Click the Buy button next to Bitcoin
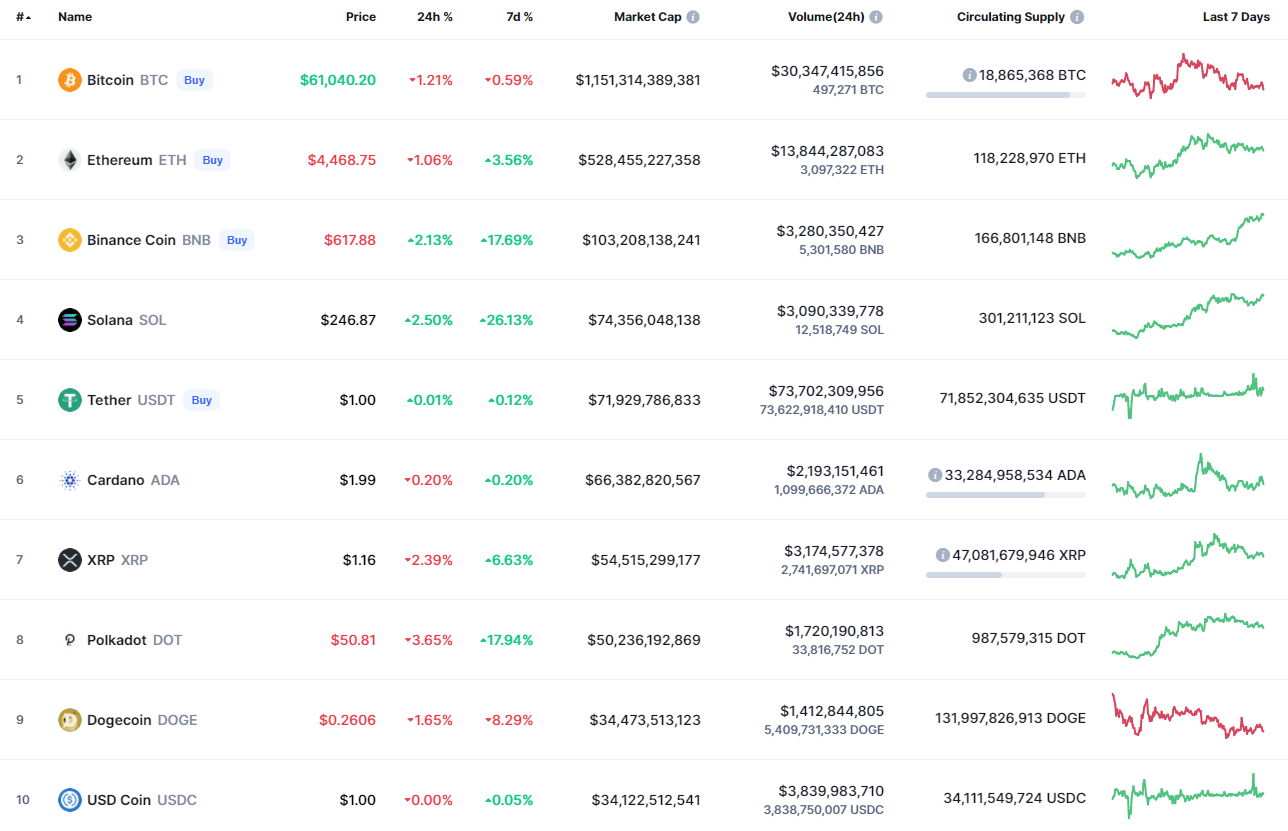This screenshot has width=1288, height=831. coord(194,80)
